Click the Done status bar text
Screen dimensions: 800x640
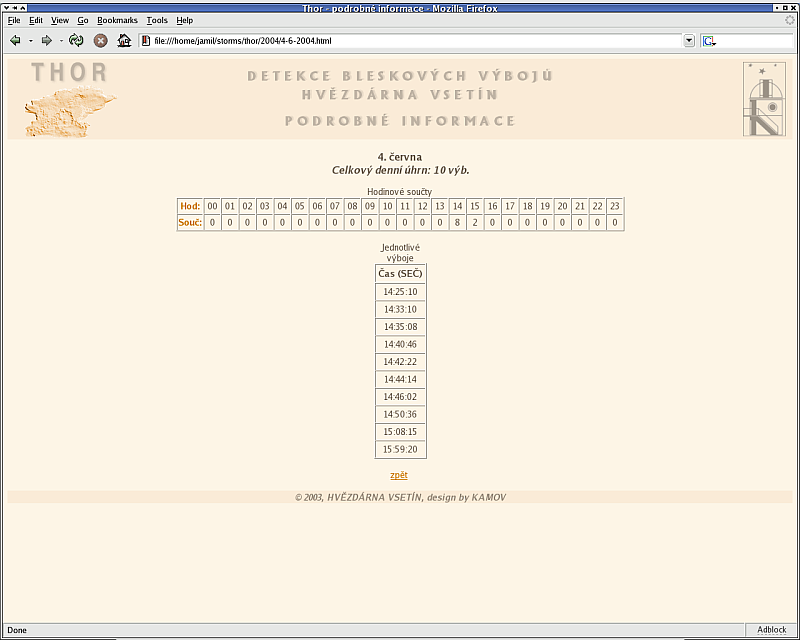pos(17,630)
